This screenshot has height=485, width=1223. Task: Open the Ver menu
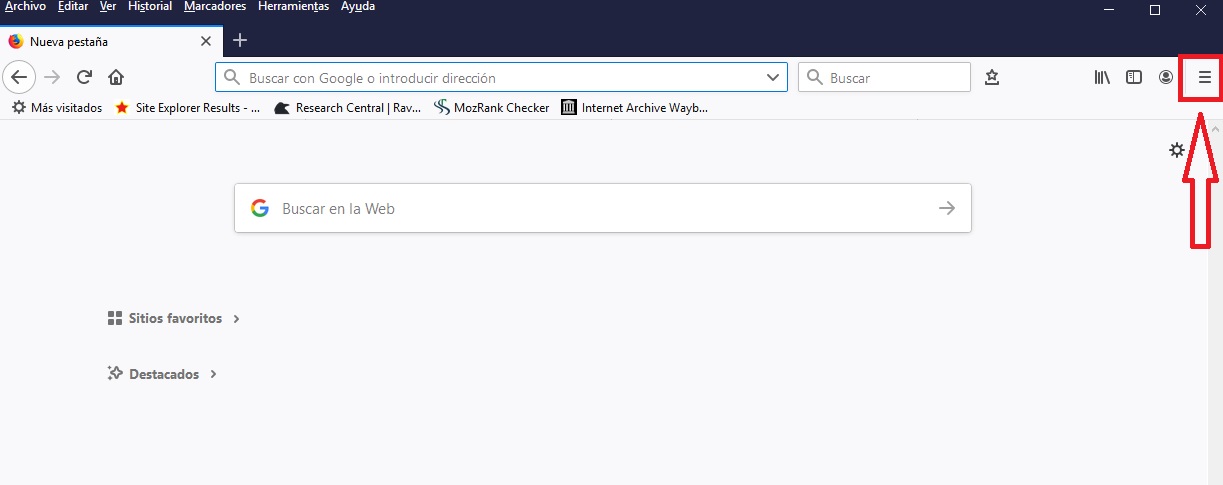[108, 7]
